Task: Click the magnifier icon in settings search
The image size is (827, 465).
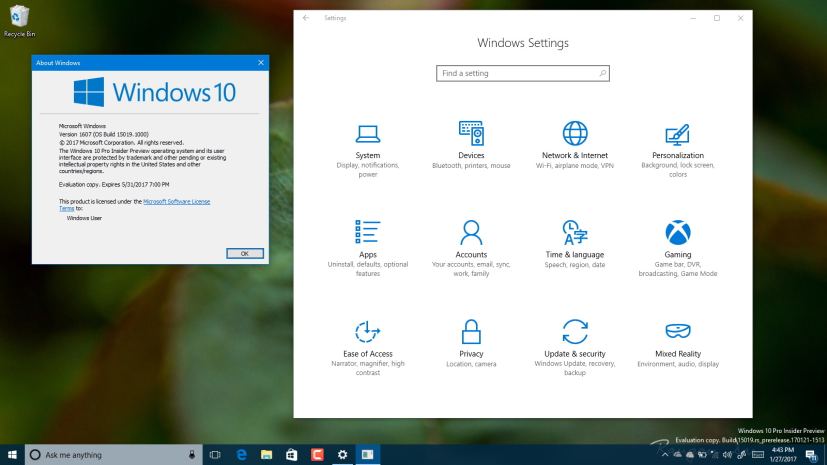Action: [x=602, y=73]
